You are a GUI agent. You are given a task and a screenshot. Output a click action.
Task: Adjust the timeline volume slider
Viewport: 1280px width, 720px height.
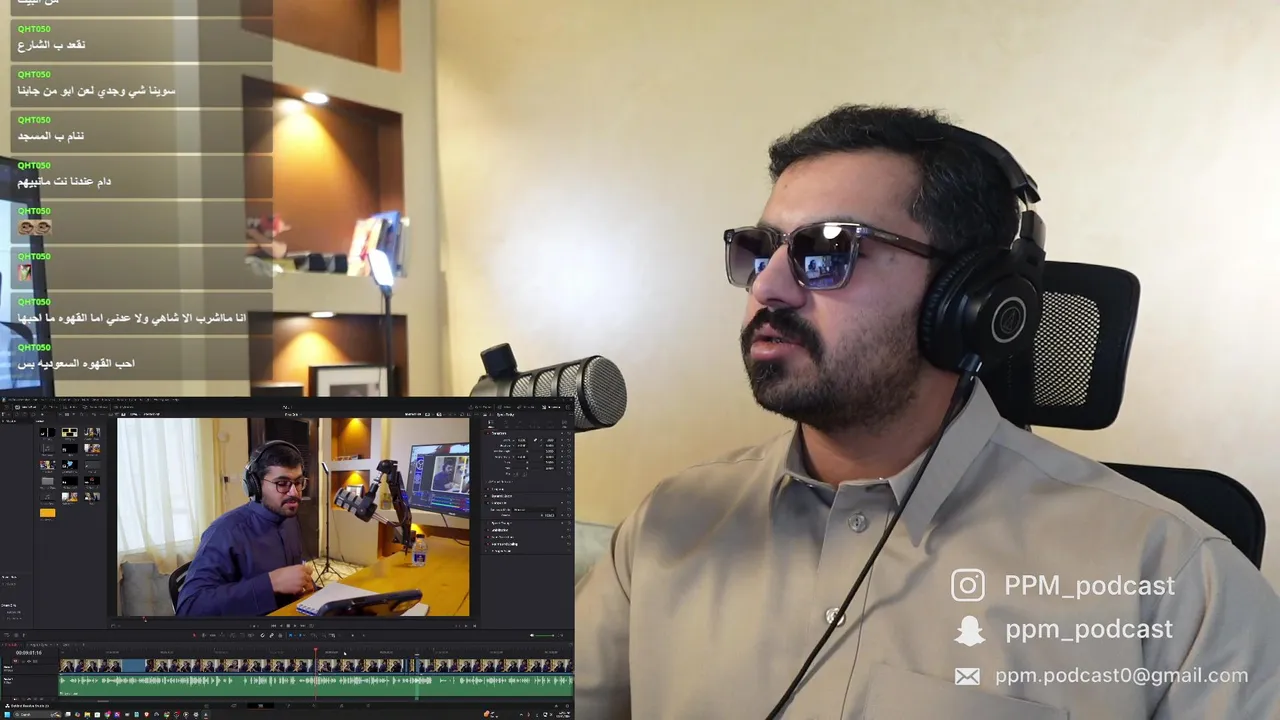tap(546, 635)
